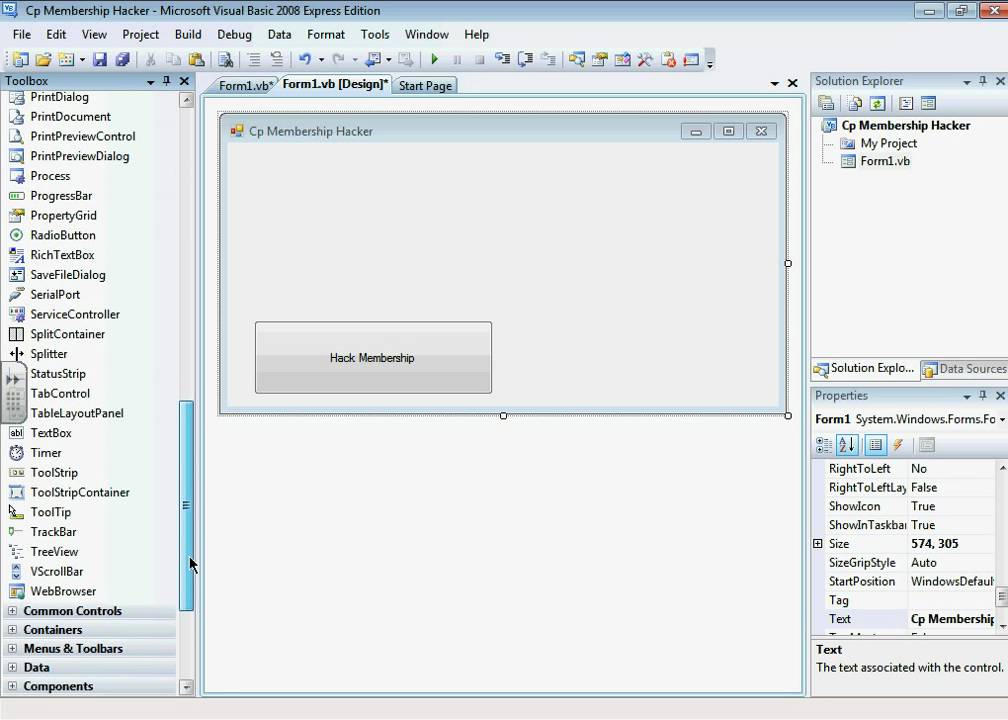Click the Save floppy disk icon
Viewport: 1008px width, 720px height.
coord(100,60)
